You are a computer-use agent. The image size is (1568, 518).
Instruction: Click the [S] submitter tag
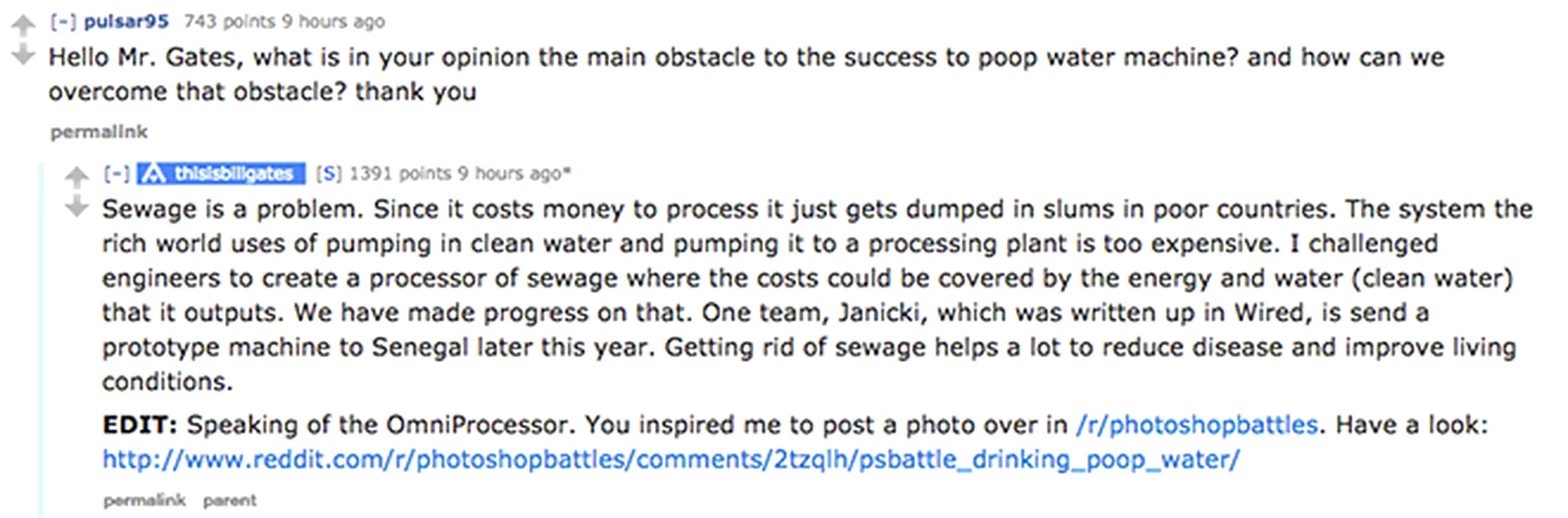tap(329, 173)
